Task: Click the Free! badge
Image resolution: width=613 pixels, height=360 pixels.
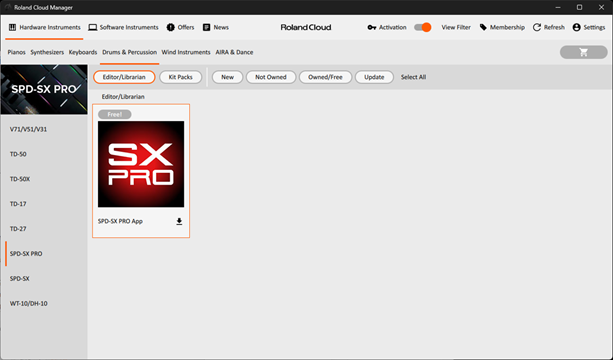Action: pyautogui.click(x=115, y=115)
